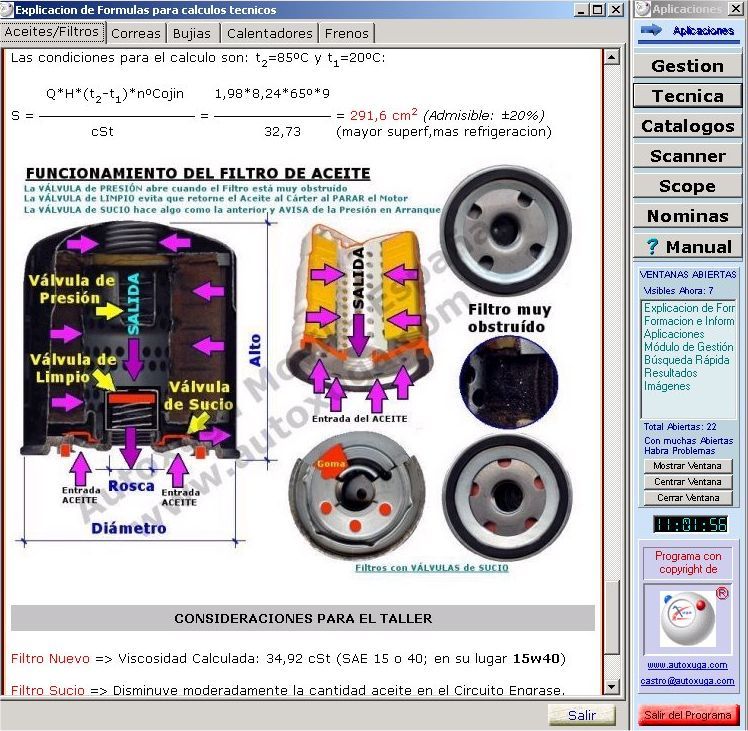The image size is (748, 731).
Task: Click the 'Visibles Ahora: 7' text
Action: pyautogui.click(x=678, y=291)
